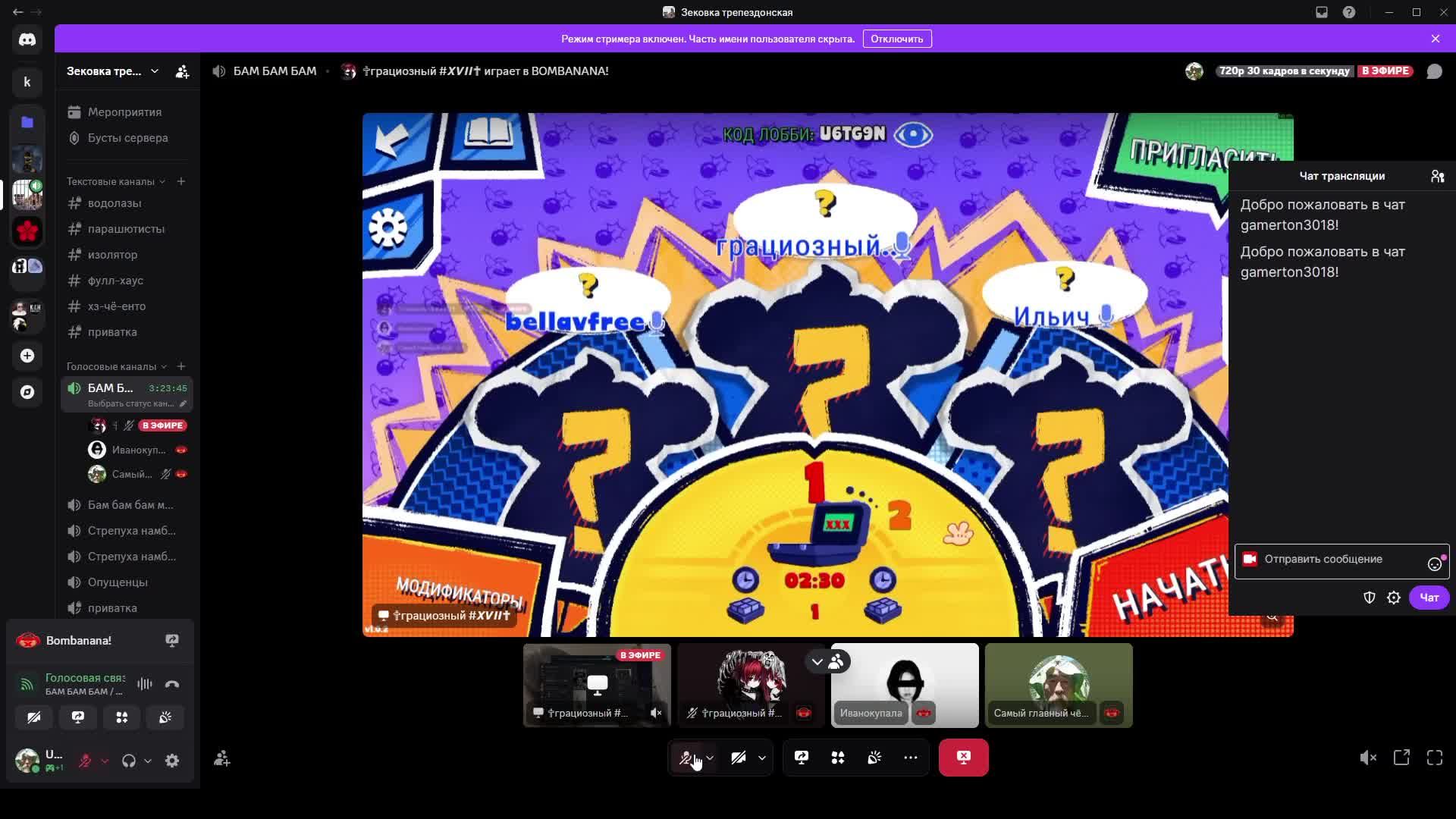The height and width of the screenshot is (819, 1456).
Task: Disconnect from voice call icon in sidebar
Action: pos(172,684)
